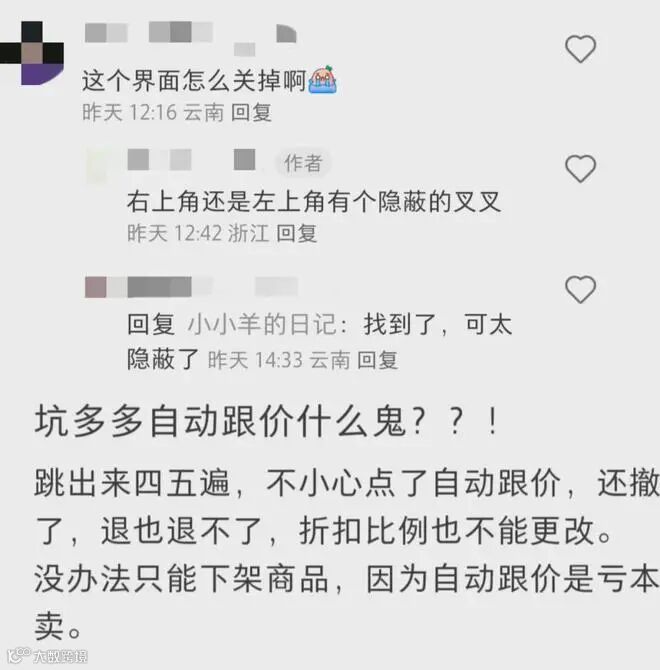
Task: Tap the watermark logo at bottom left
Action: click(x=48, y=656)
